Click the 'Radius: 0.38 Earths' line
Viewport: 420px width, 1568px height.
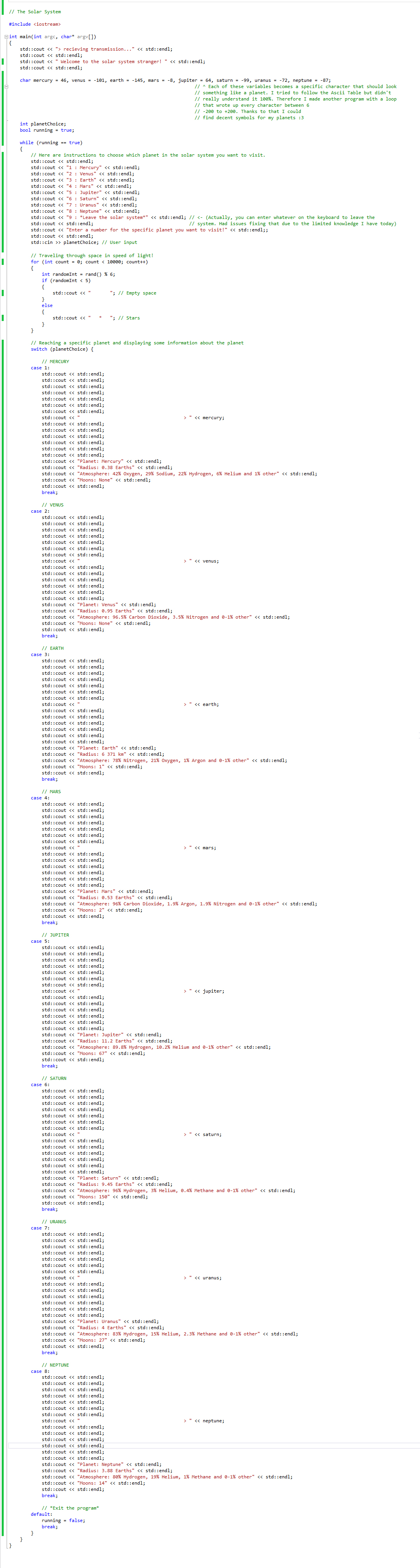click(x=107, y=467)
